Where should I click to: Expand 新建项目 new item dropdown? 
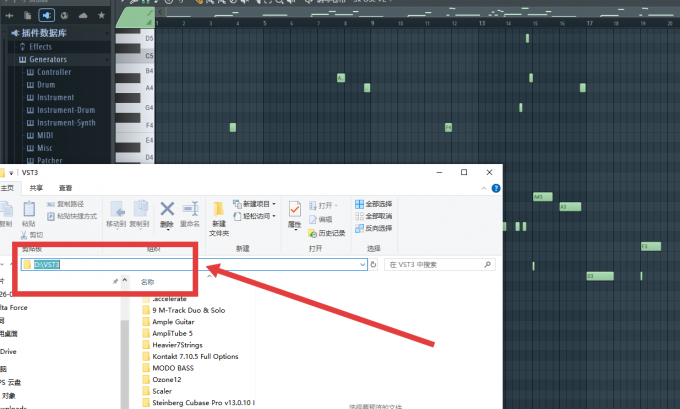click(x=274, y=204)
